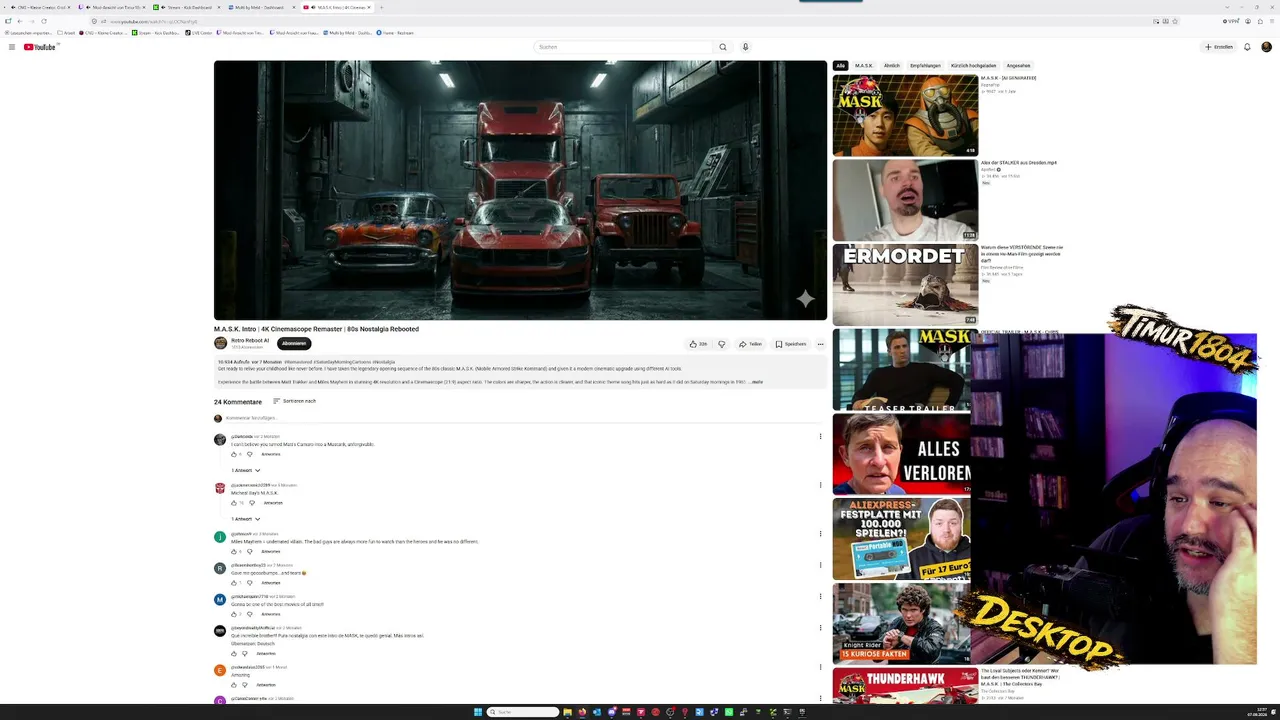Open the video's three-dot more actions menu
This screenshot has height=720, width=1280.
point(820,344)
